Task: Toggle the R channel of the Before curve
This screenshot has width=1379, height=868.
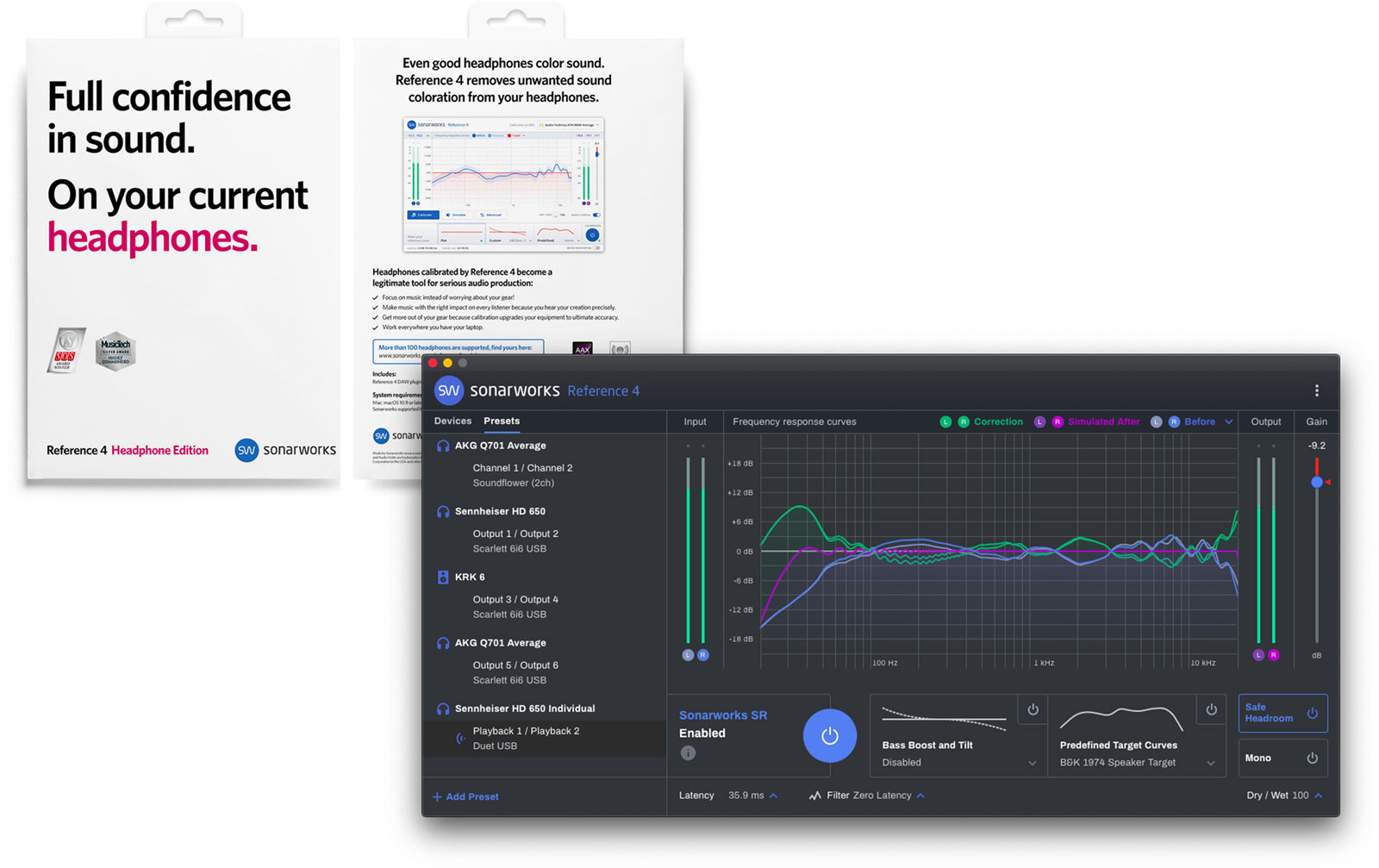Action: pos(1174,422)
